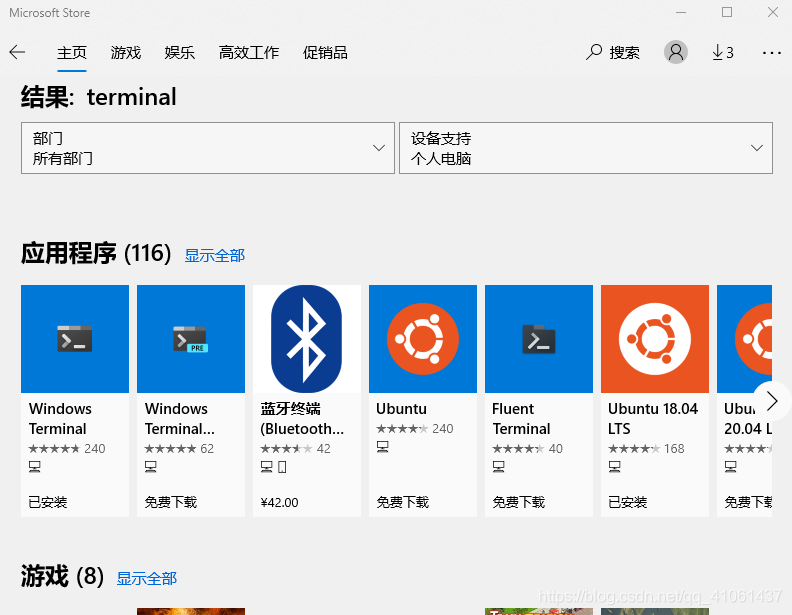Click star rating 62 of Terminal Preview
The height and width of the screenshot is (615, 792).
pyautogui.click(x=170, y=448)
